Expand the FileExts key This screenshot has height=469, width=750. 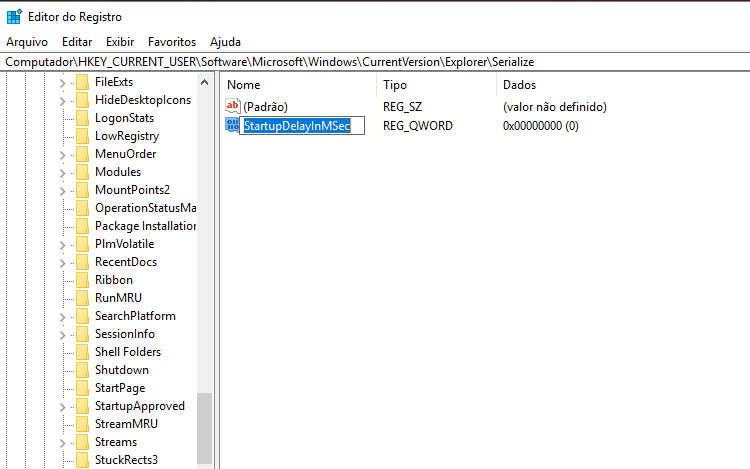coord(62,83)
